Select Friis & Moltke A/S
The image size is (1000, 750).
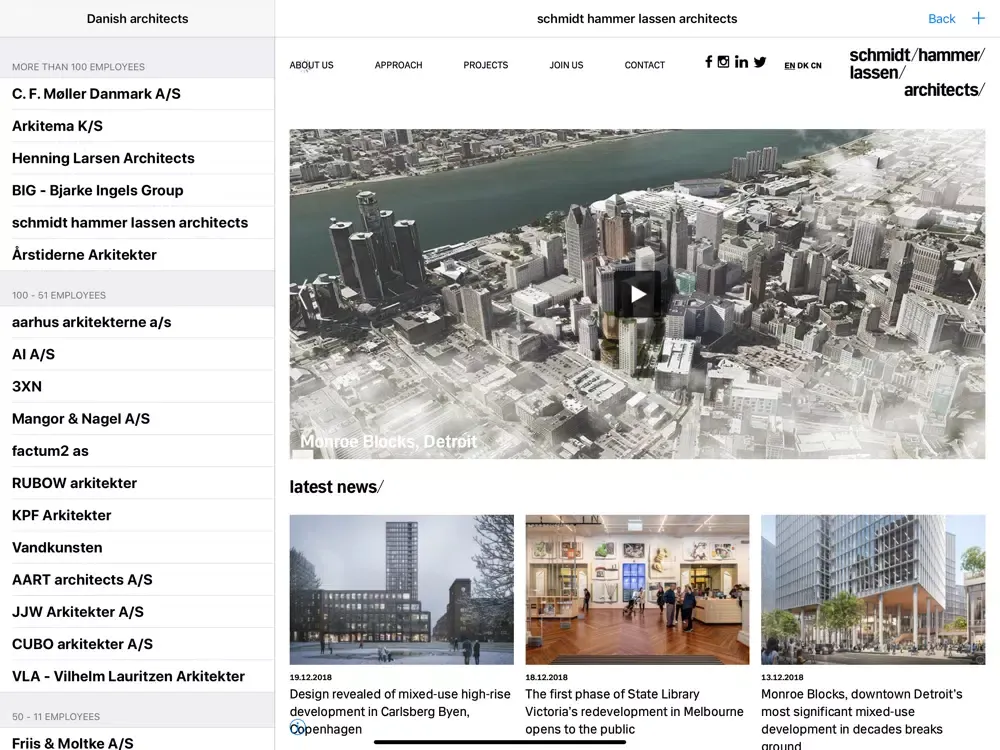tap(137, 741)
